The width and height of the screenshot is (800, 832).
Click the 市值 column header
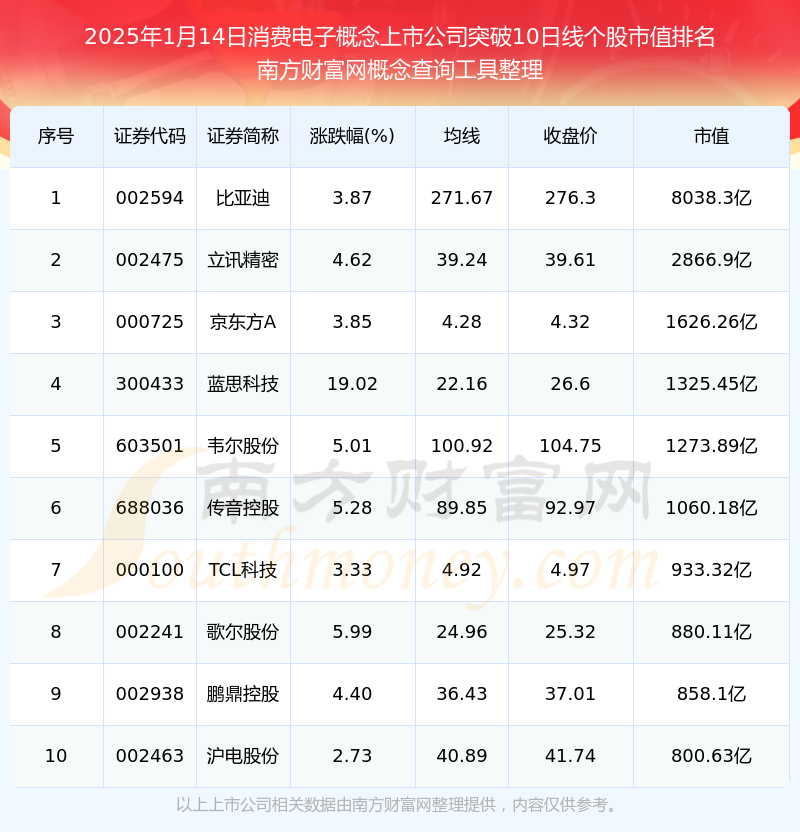(711, 136)
